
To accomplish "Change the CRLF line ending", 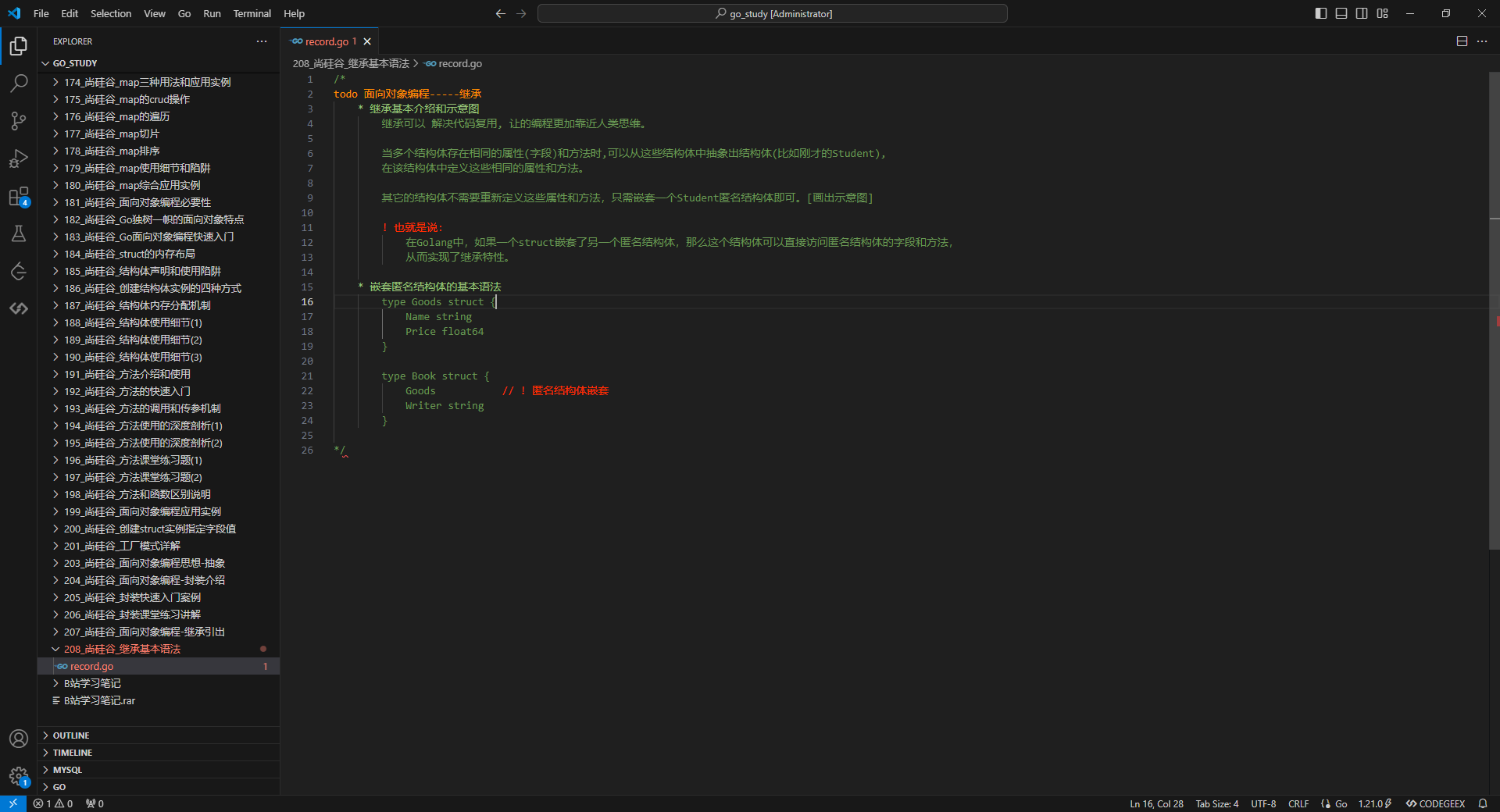I will tap(1298, 803).
